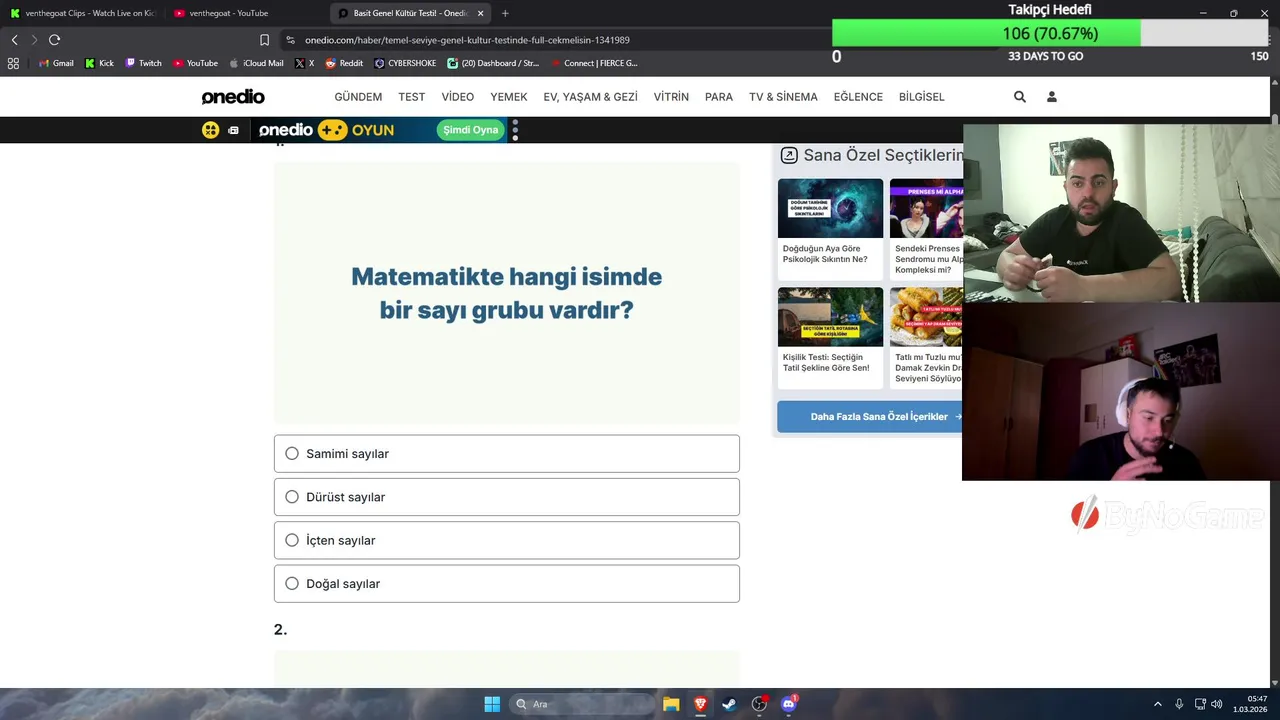Open the bookmarks apps grid icon
The height and width of the screenshot is (720, 1280).
point(13,63)
